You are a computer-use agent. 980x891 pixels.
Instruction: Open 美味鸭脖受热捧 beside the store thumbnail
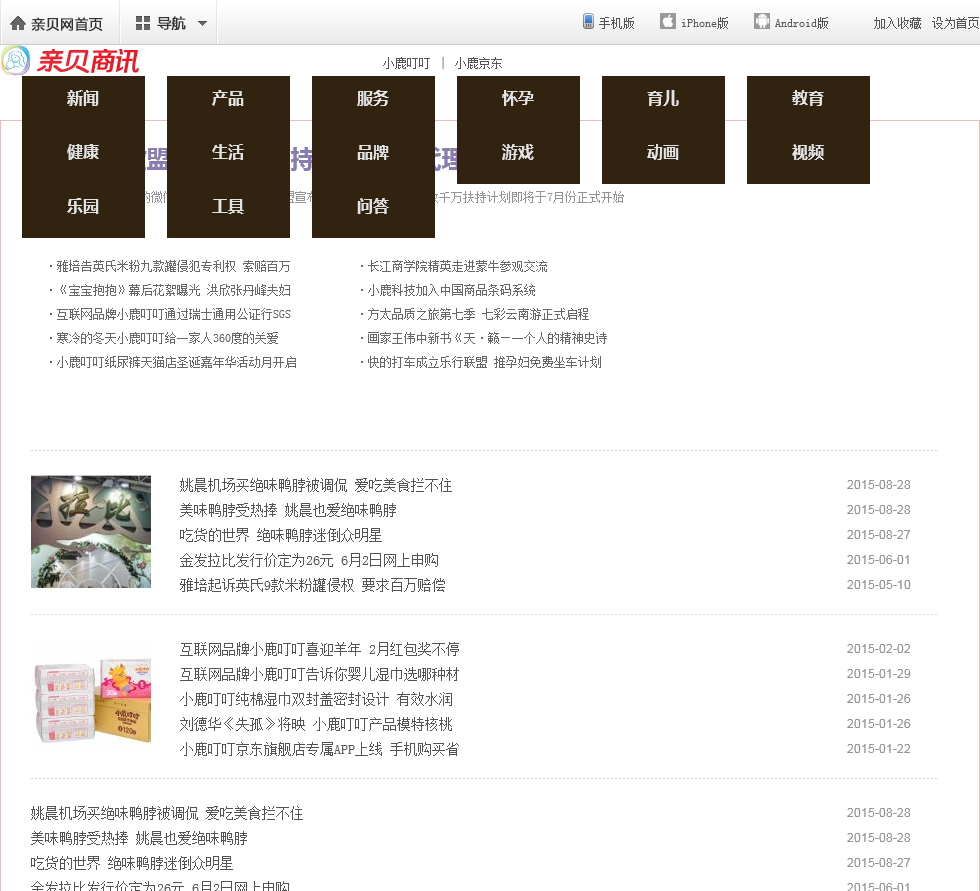pyautogui.click(x=288, y=510)
